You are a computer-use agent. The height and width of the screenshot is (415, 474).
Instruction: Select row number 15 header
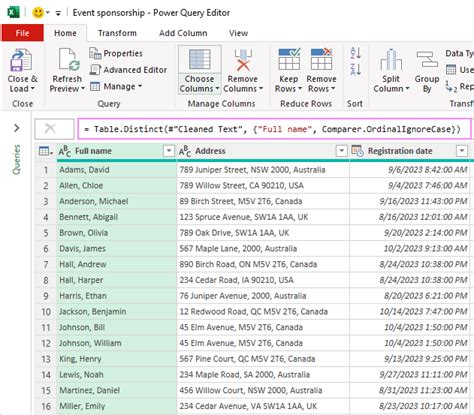46,391
